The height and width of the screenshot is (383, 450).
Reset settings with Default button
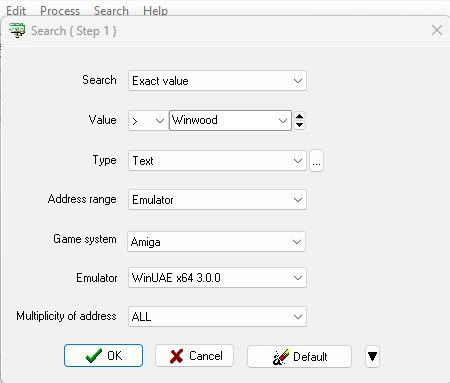point(299,357)
